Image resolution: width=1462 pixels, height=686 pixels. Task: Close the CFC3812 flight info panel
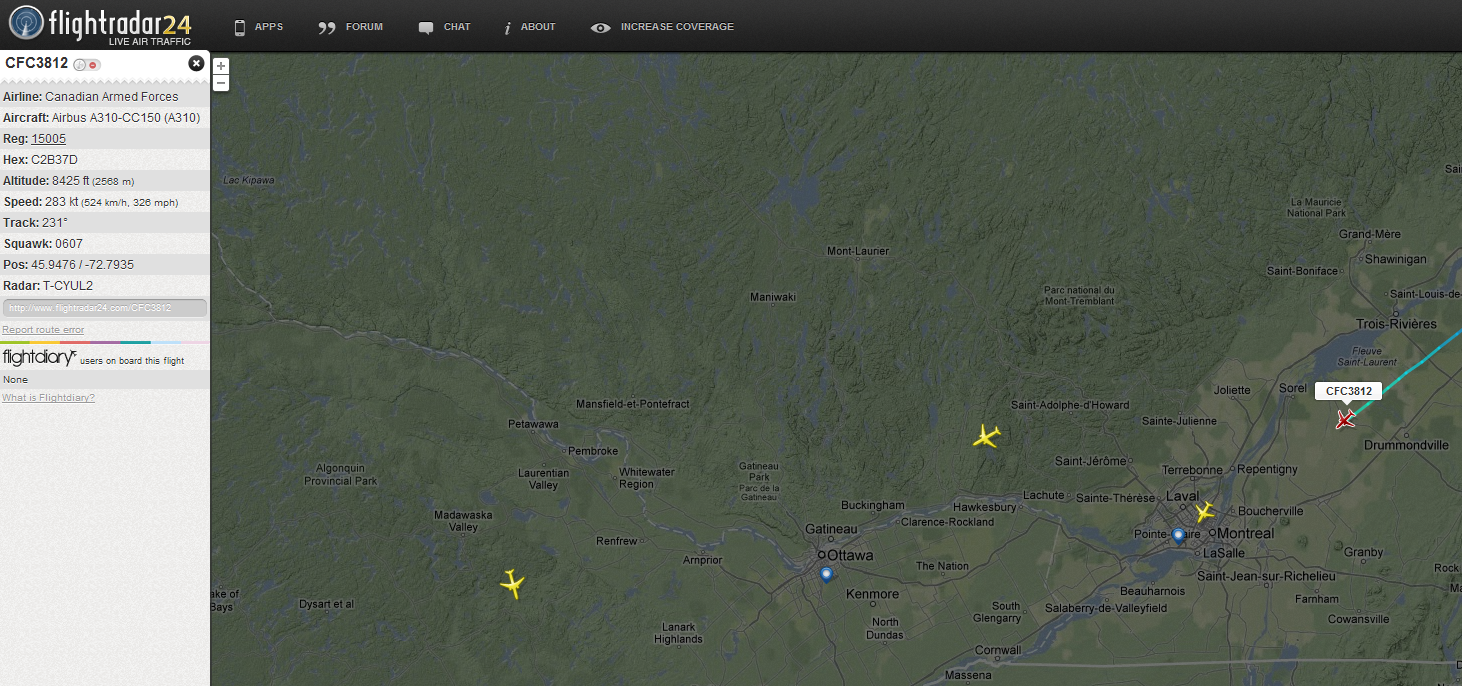[x=196, y=63]
